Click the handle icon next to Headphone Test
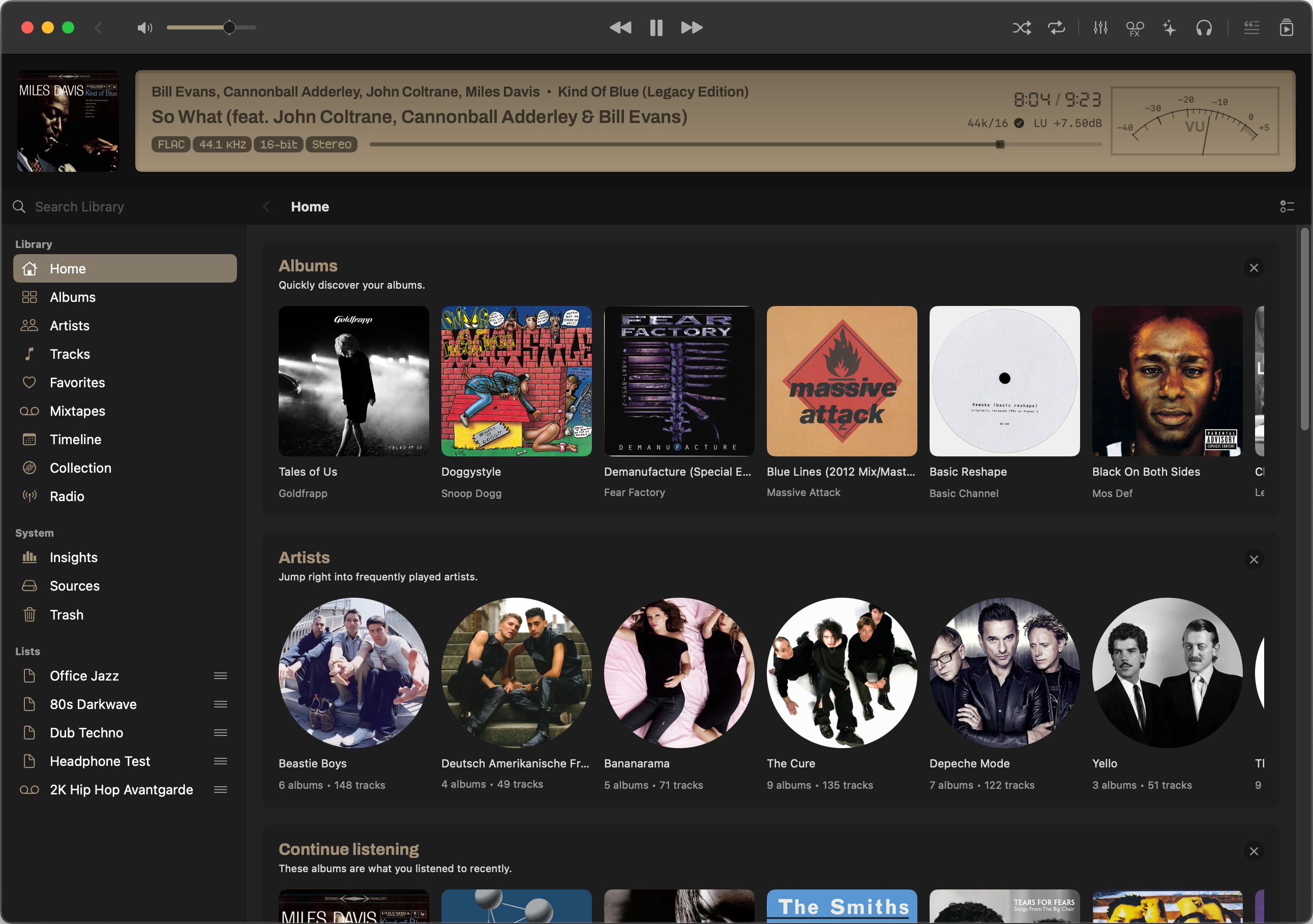 tap(221, 762)
